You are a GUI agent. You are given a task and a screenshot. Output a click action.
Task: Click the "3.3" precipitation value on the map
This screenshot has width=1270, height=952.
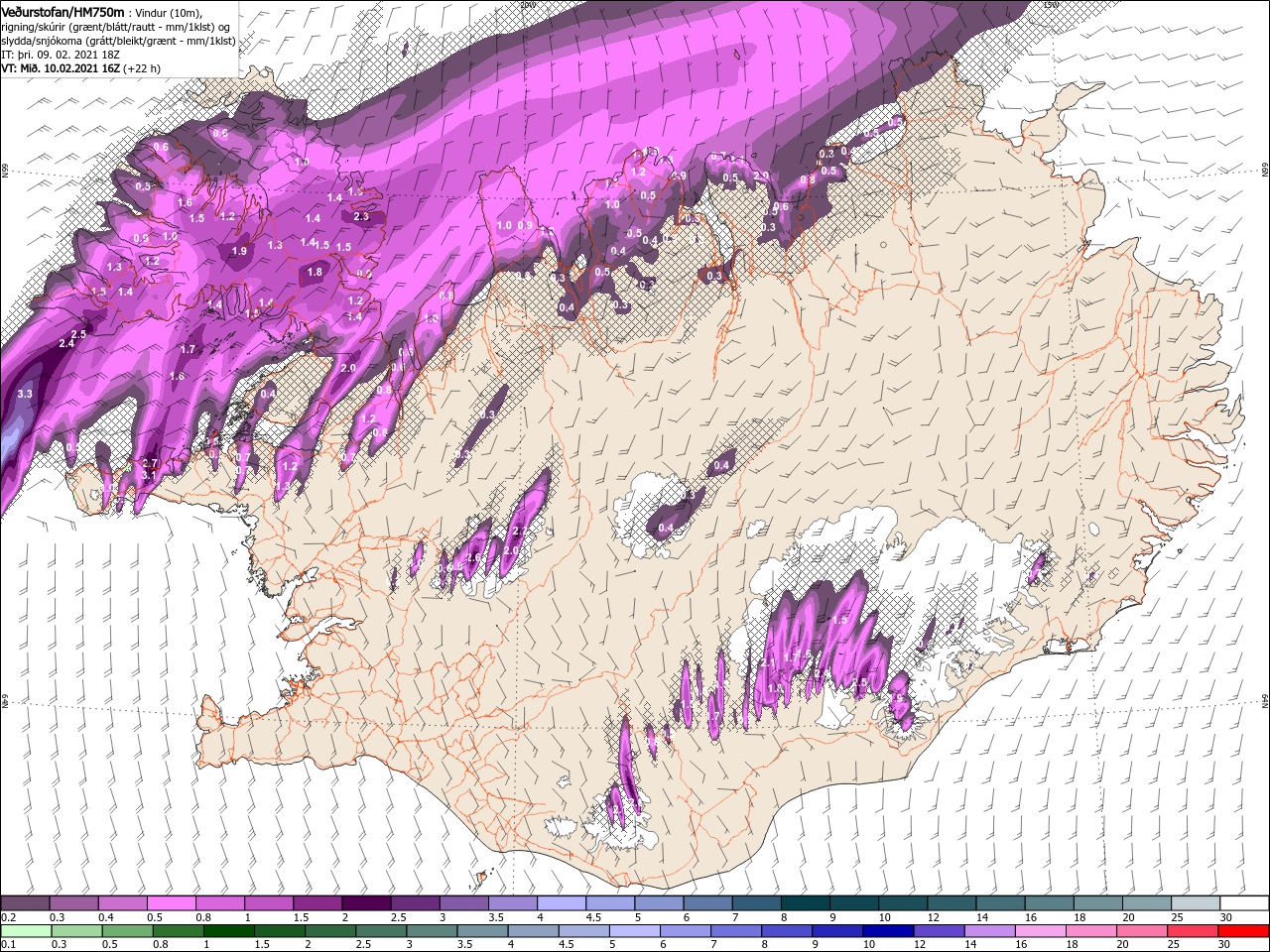[x=26, y=394]
